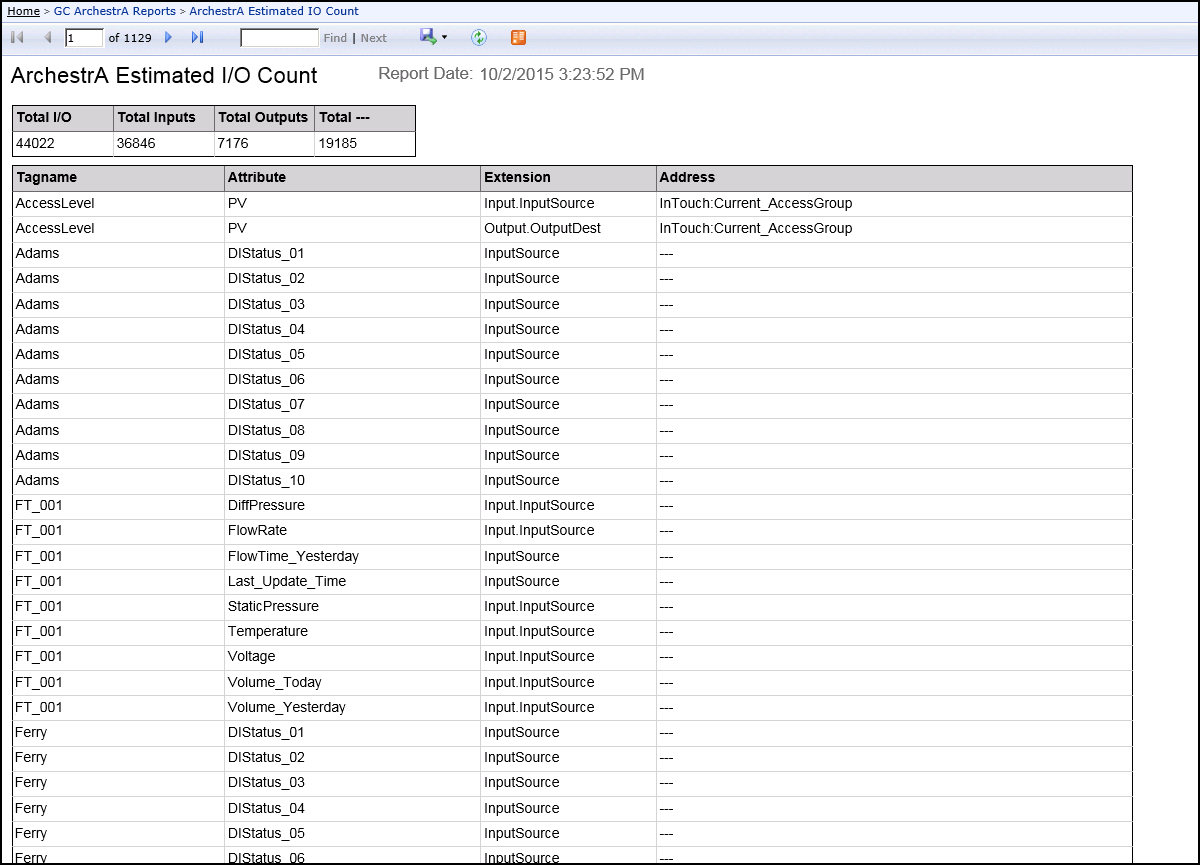The width and height of the screenshot is (1200, 865).
Task: Refresh the report with green arrows icon
Action: pos(479,38)
